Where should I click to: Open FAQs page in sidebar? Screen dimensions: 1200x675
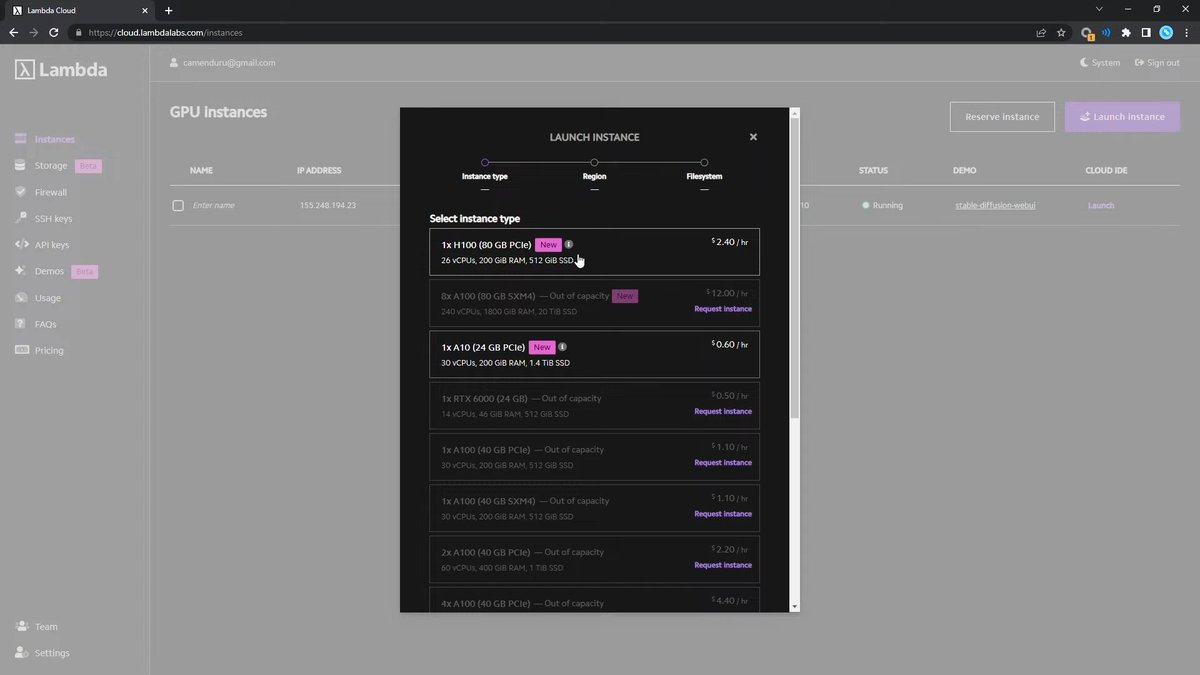coord(46,324)
